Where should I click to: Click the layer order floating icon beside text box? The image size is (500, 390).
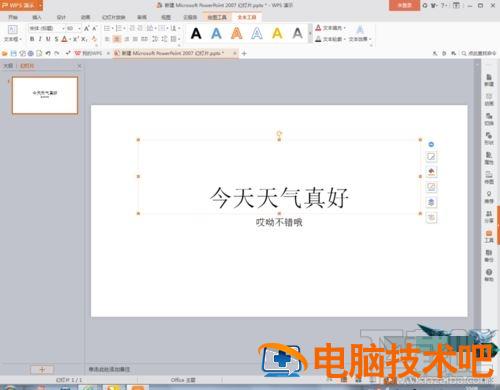pyautogui.click(x=431, y=202)
